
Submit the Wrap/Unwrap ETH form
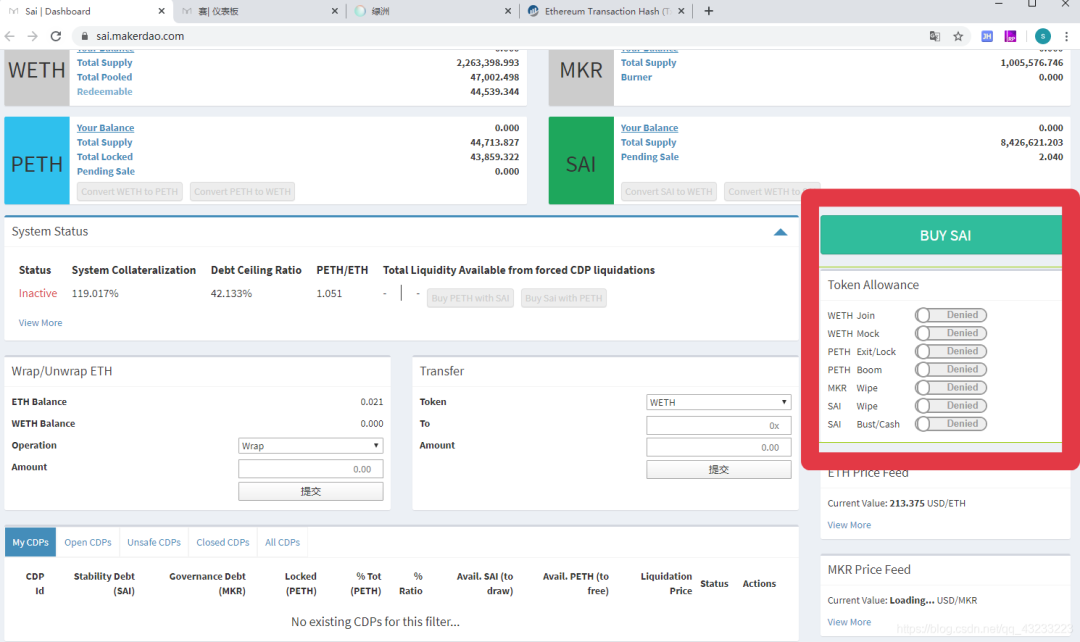311,491
